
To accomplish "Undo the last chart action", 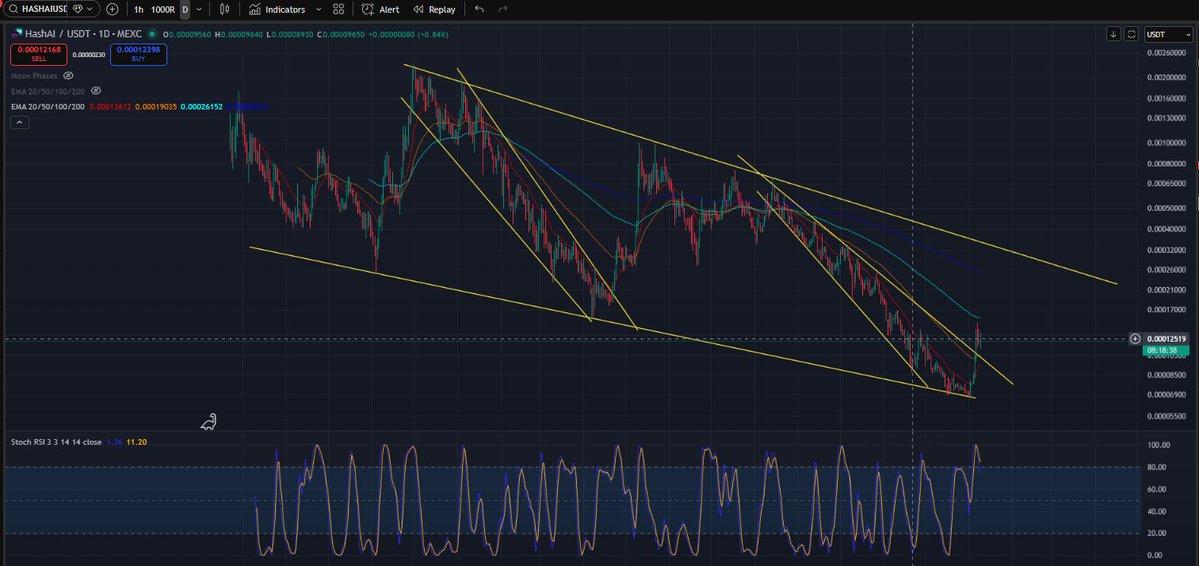I will [x=479, y=10].
